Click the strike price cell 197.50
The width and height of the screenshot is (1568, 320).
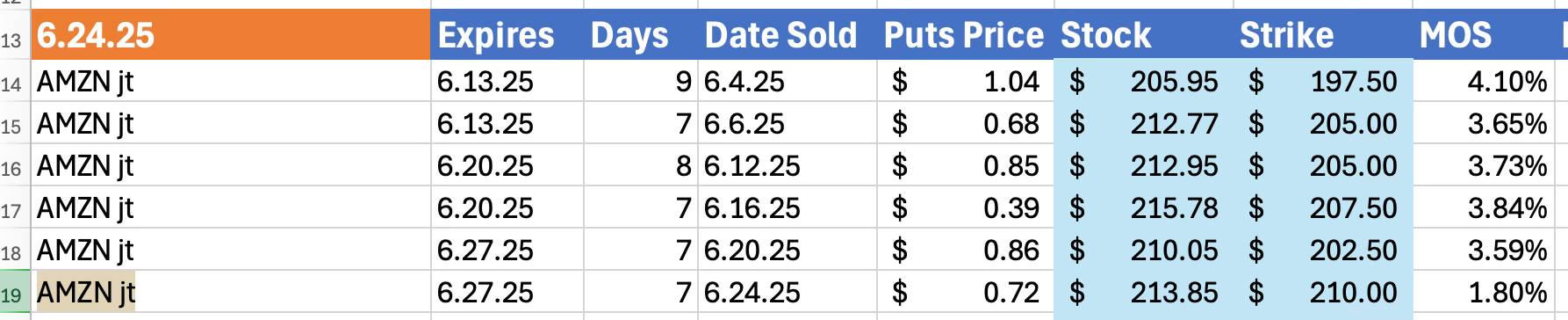1322,82
